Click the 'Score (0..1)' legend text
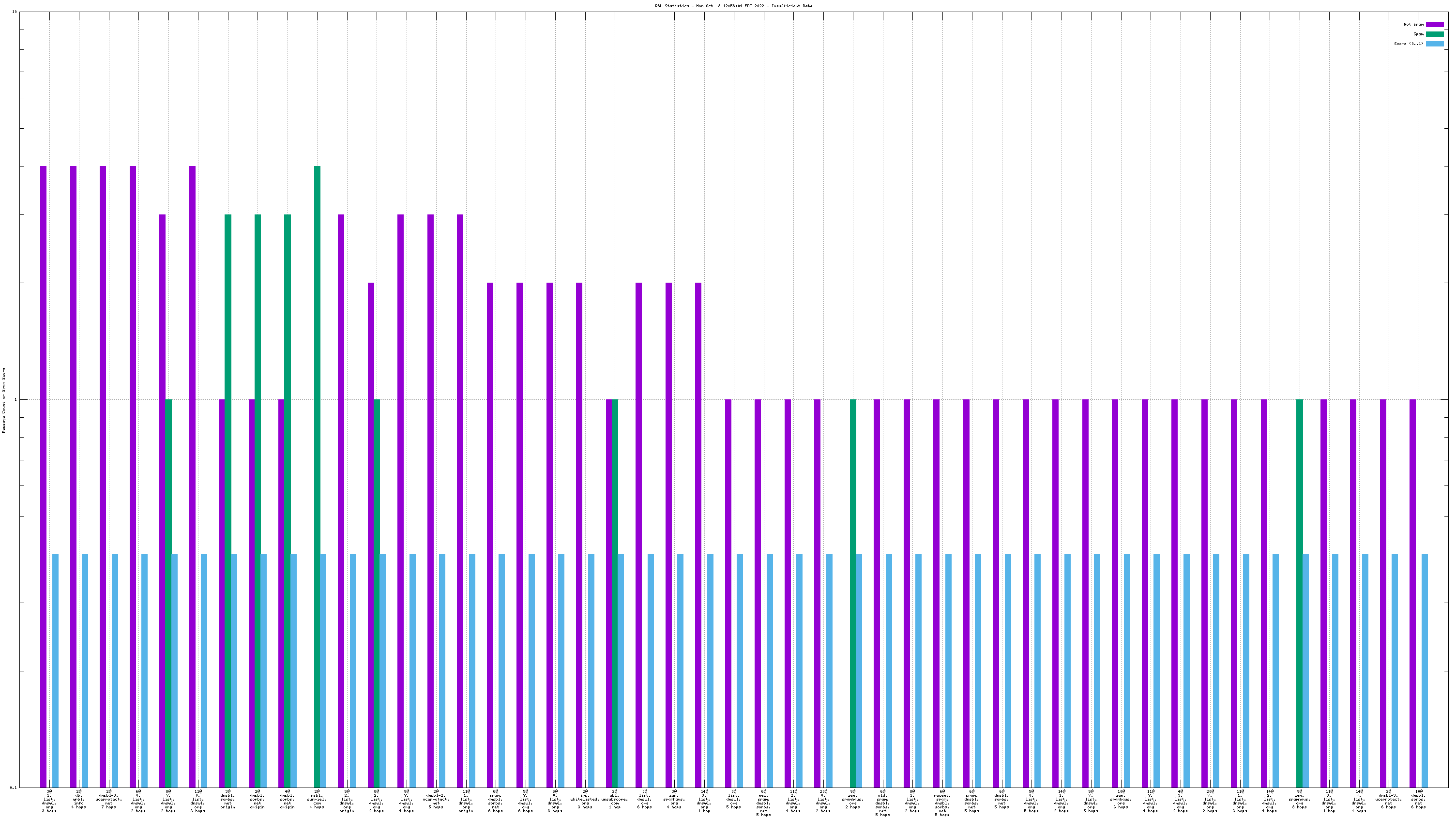This screenshot has width=1456, height=819. point(1408,44)
